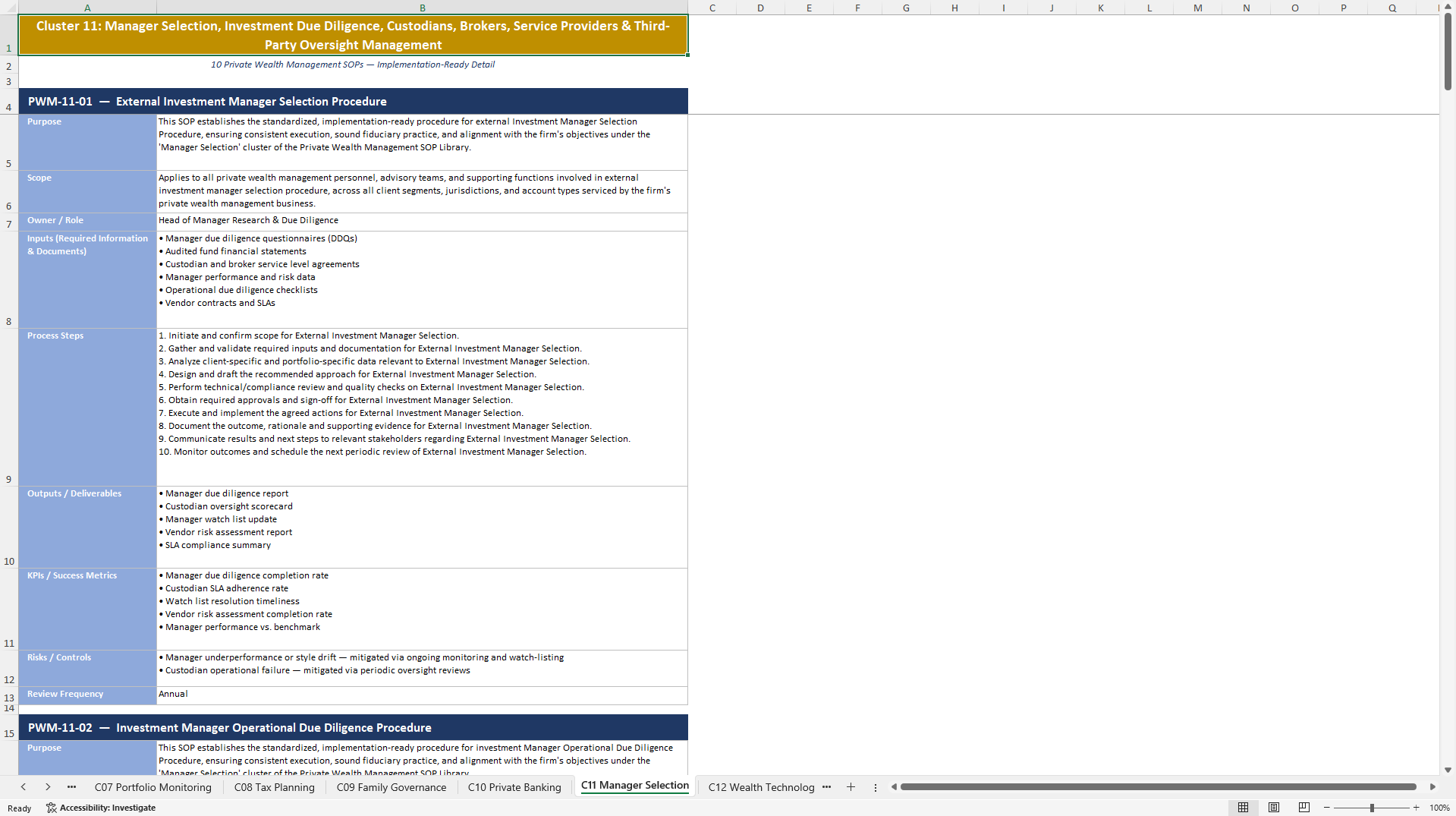Click the horizontal scrollbar thumb
The image size is (1456, 816).
[x=1158, y=787]
